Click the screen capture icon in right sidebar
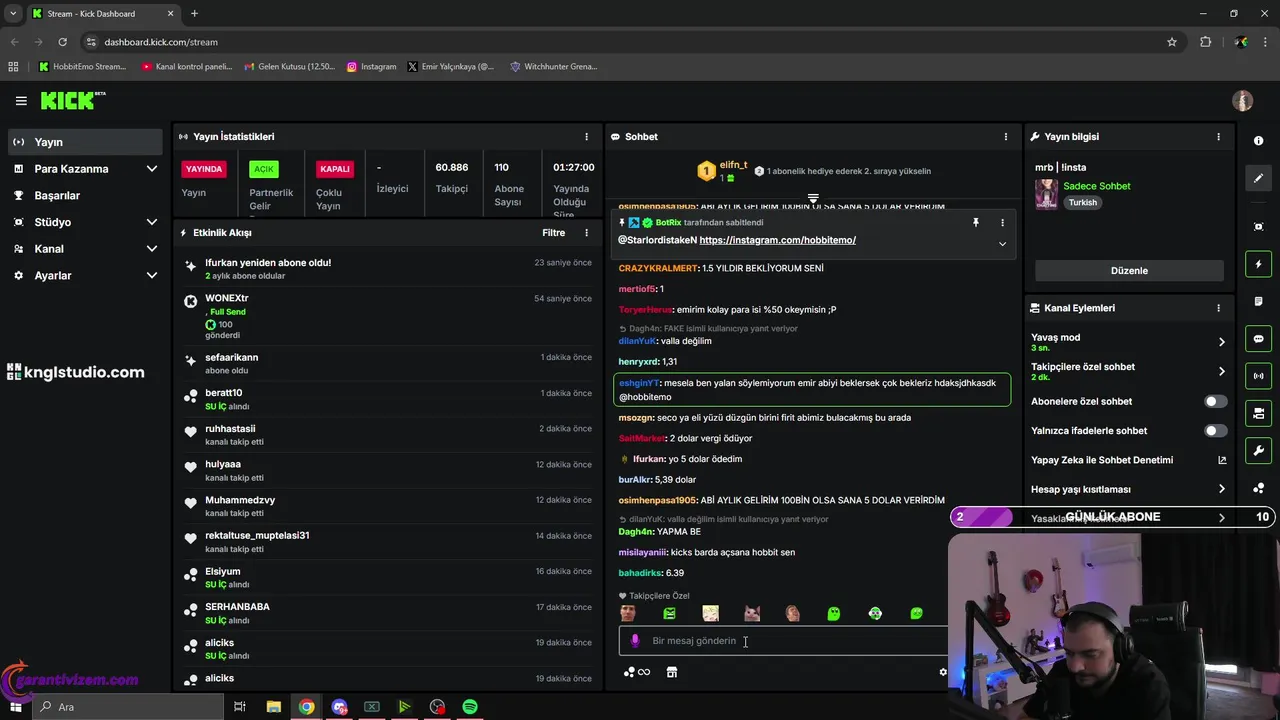Image resolution: width=1280 pixels, height=720 pixels. (1259, 227)
